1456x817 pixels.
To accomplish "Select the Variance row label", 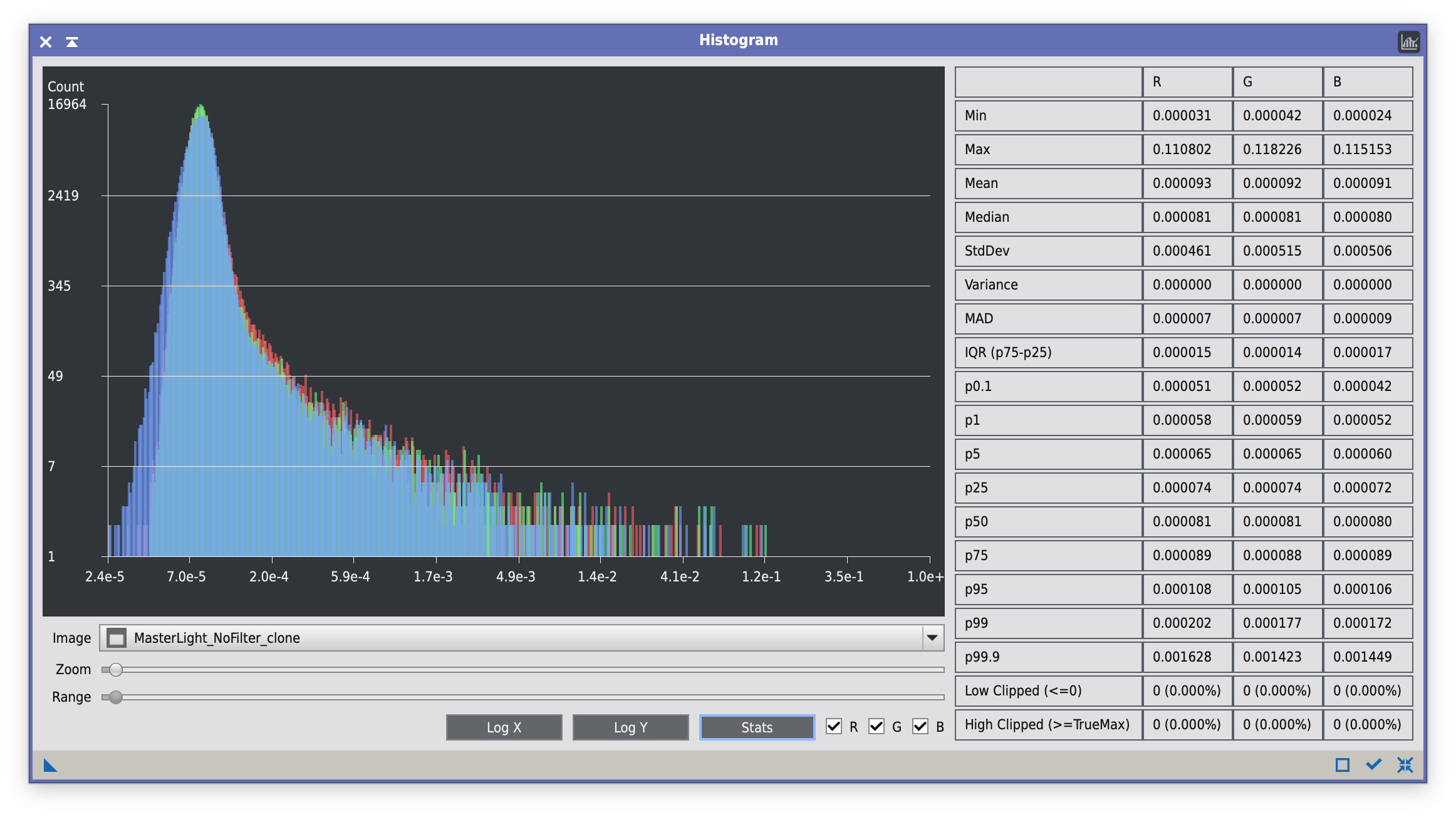I will (1048, 285).
